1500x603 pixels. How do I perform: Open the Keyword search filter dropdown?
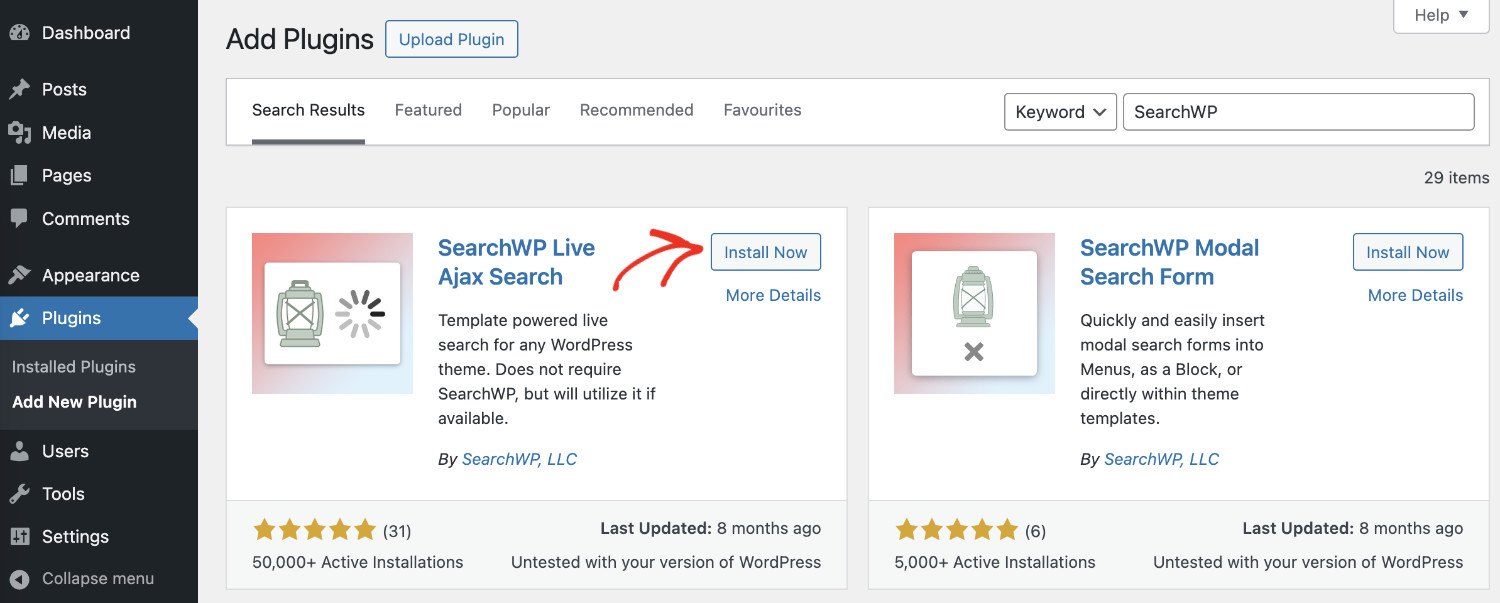tap(1060, 112)
